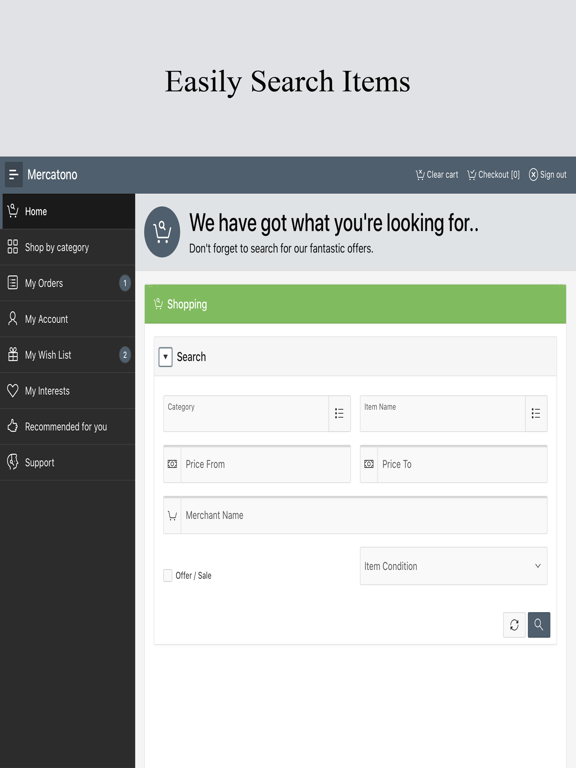Click the round cart search logo icon
Screen dimensions: 576x768
point(162,232)
